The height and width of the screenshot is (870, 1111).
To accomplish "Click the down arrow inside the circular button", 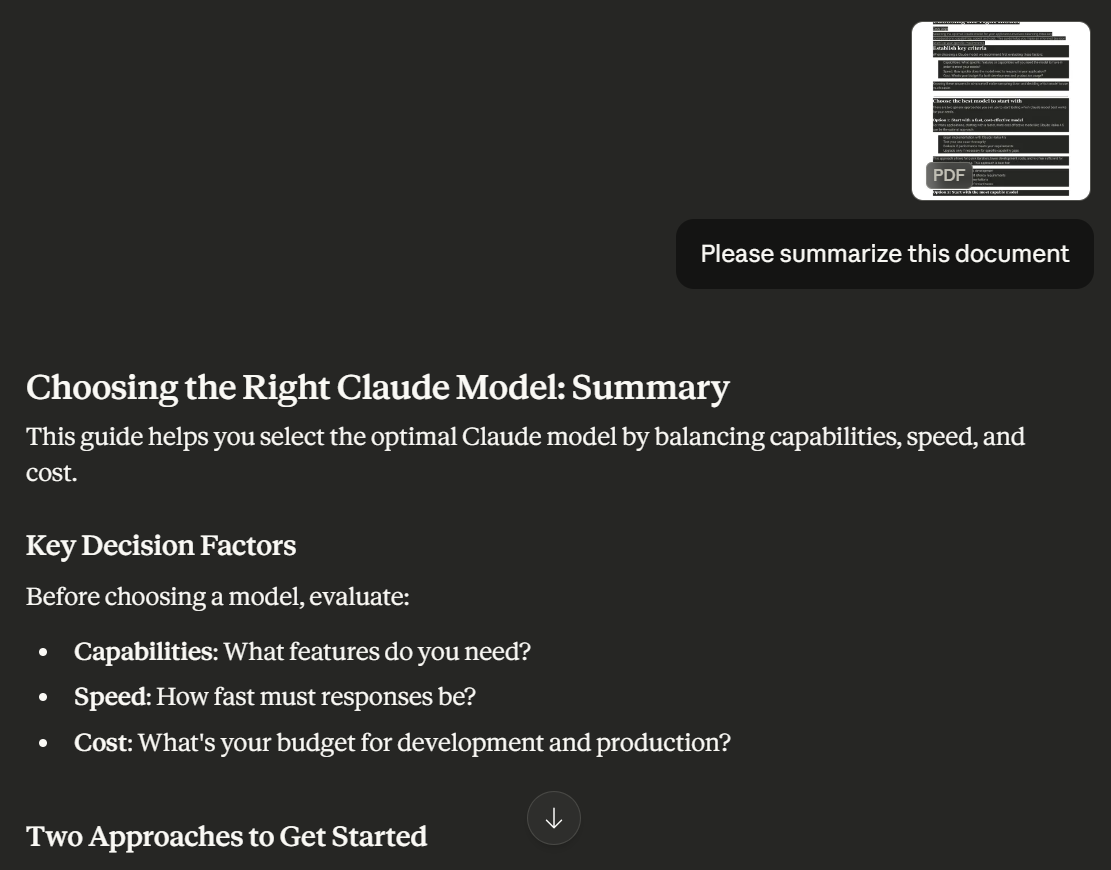I will point(554,818).
